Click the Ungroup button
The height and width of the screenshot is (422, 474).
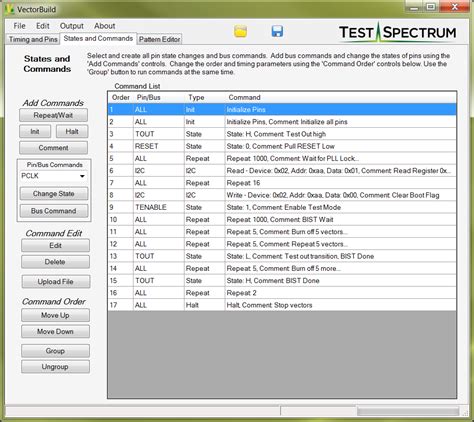55,367
